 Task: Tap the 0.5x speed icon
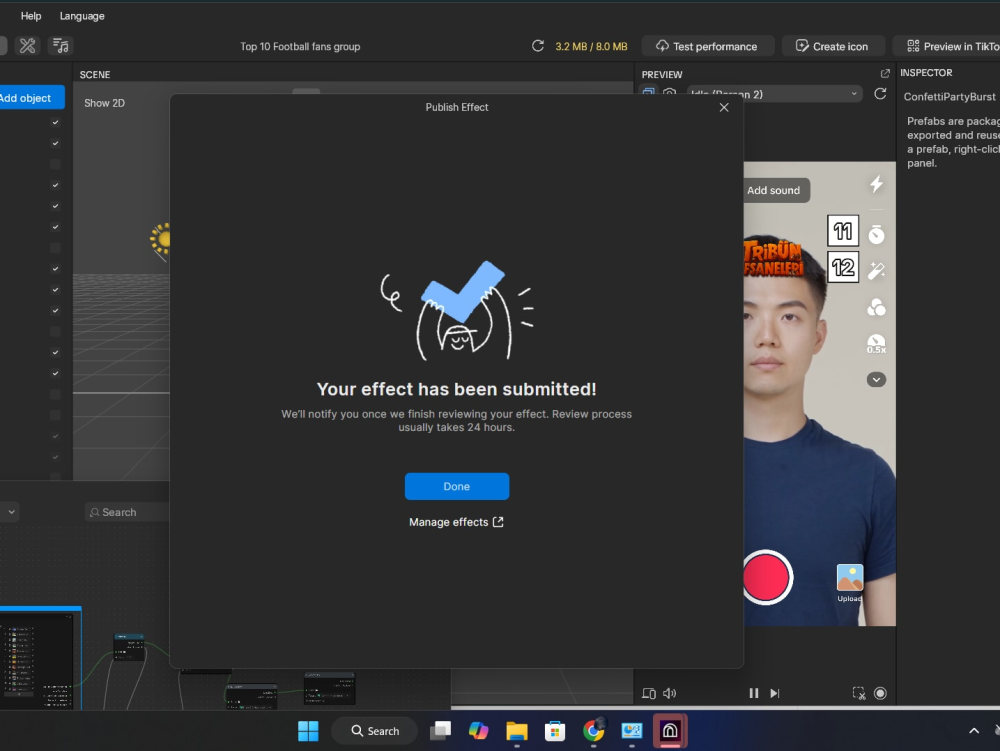pos(876,344)
